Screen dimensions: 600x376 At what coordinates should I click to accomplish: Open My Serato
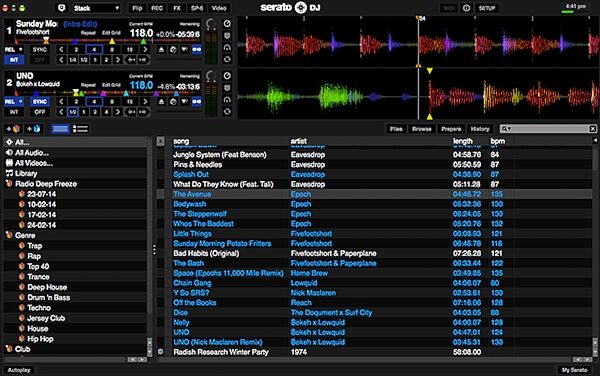pos(574,370)
